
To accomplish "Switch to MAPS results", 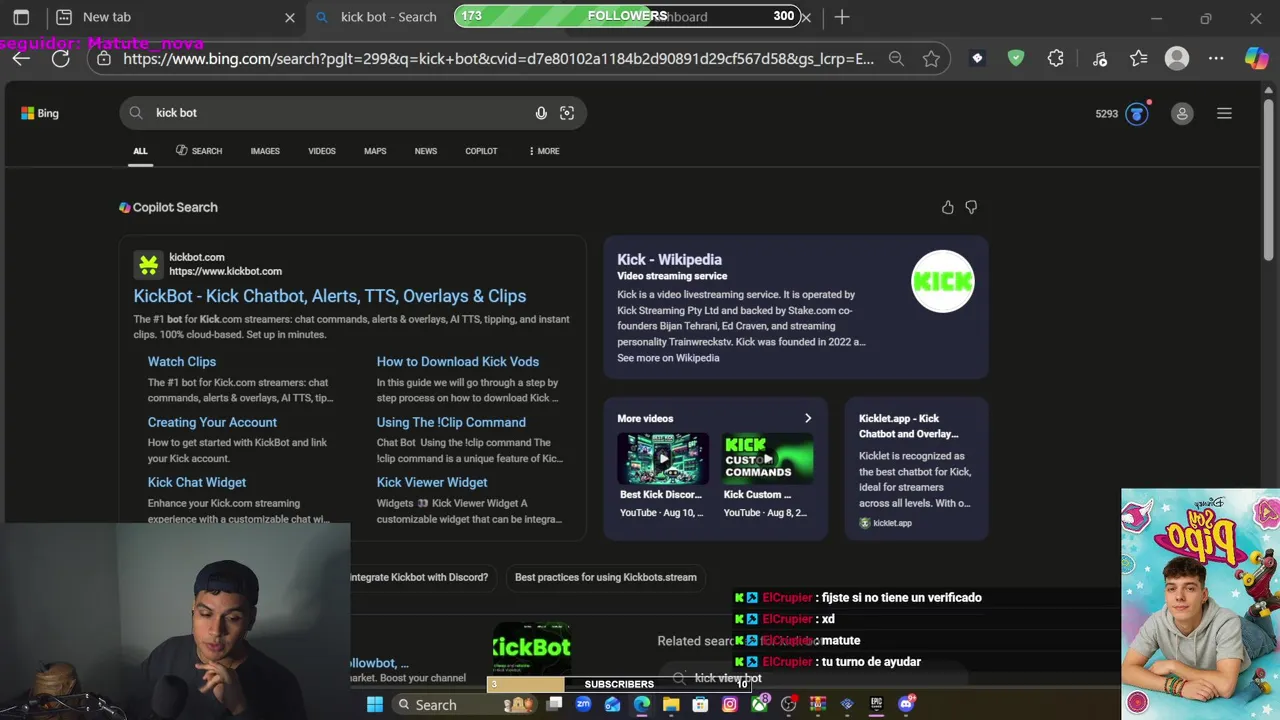I will (x=375, y=151).
